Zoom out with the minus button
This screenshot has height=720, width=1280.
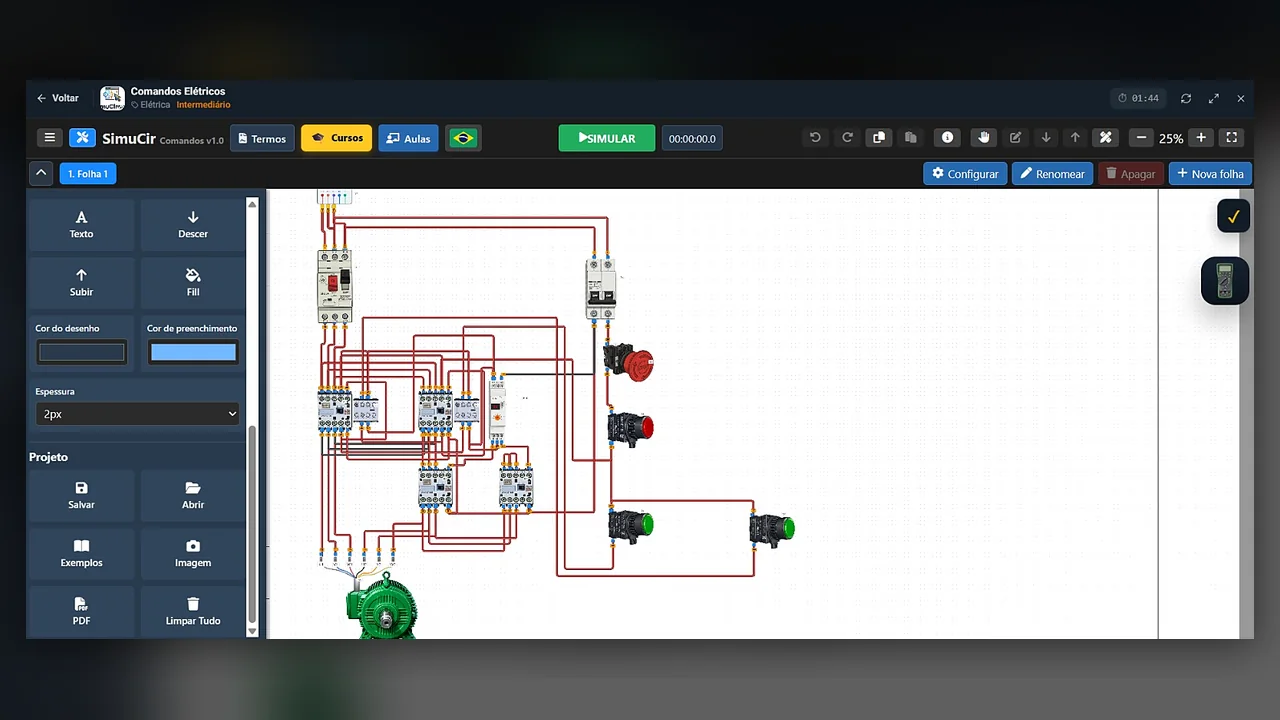click(1141, 138)
